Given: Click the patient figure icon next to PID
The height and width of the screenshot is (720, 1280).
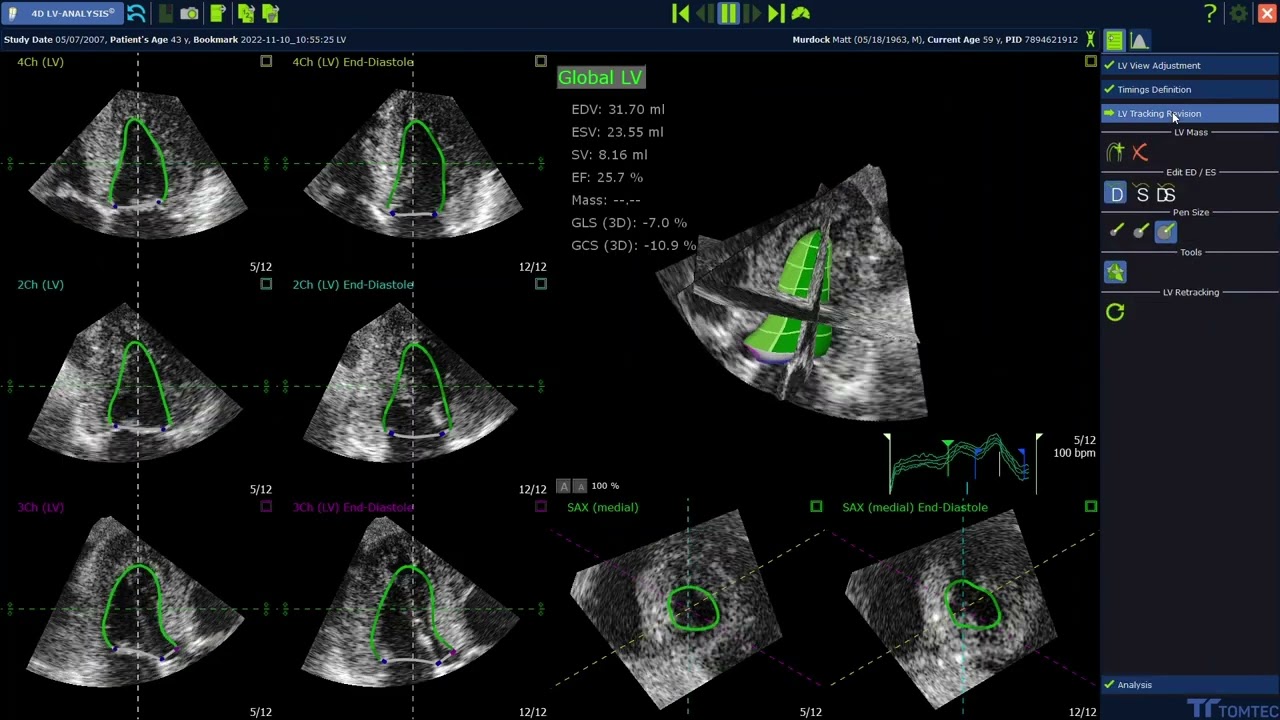Looking at the screenshot, I should click(x=1090, y=40).
